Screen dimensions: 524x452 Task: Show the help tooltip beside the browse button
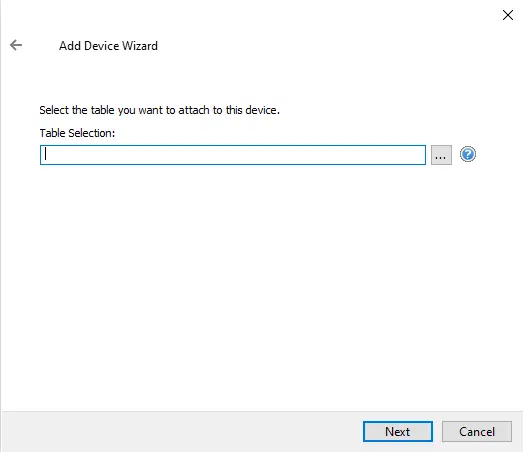coord(468,154)
